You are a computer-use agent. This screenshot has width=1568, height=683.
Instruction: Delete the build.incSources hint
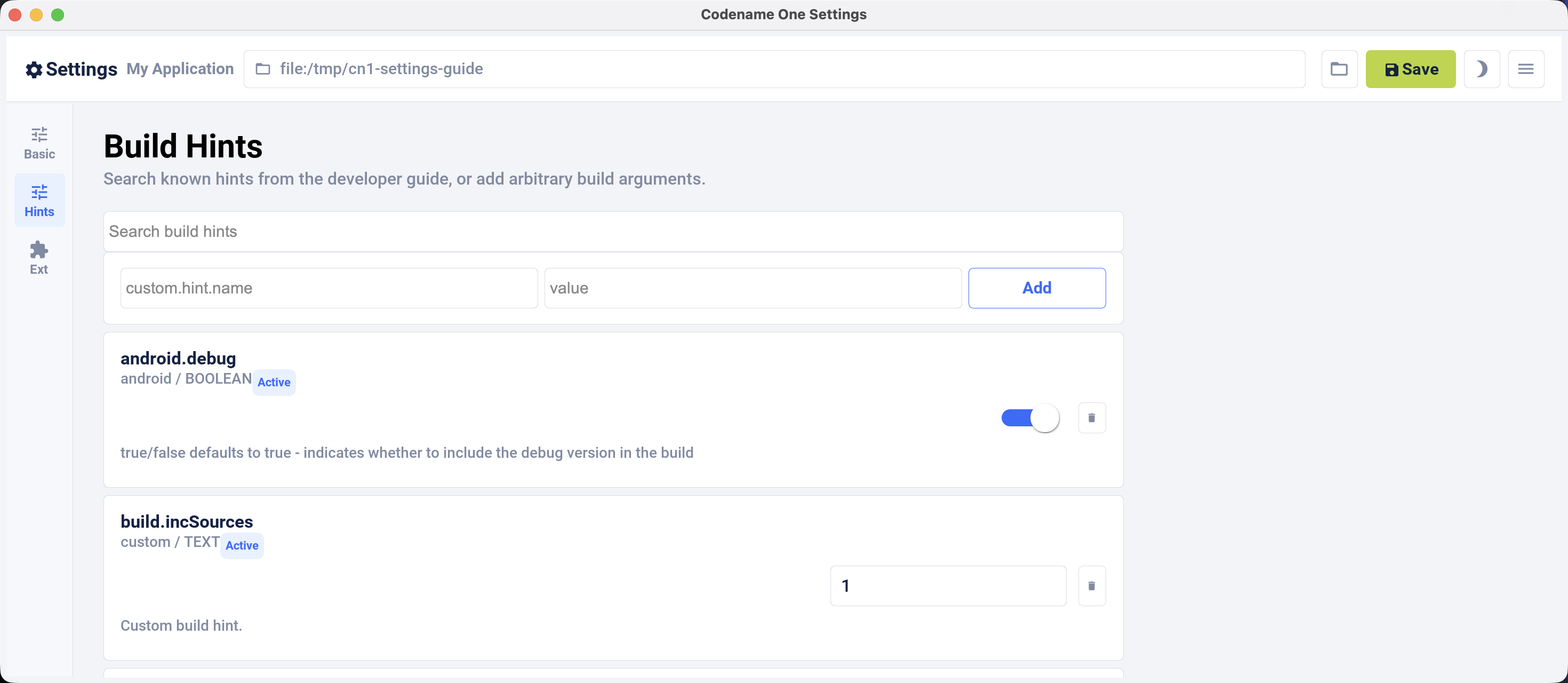(1091, 585)
